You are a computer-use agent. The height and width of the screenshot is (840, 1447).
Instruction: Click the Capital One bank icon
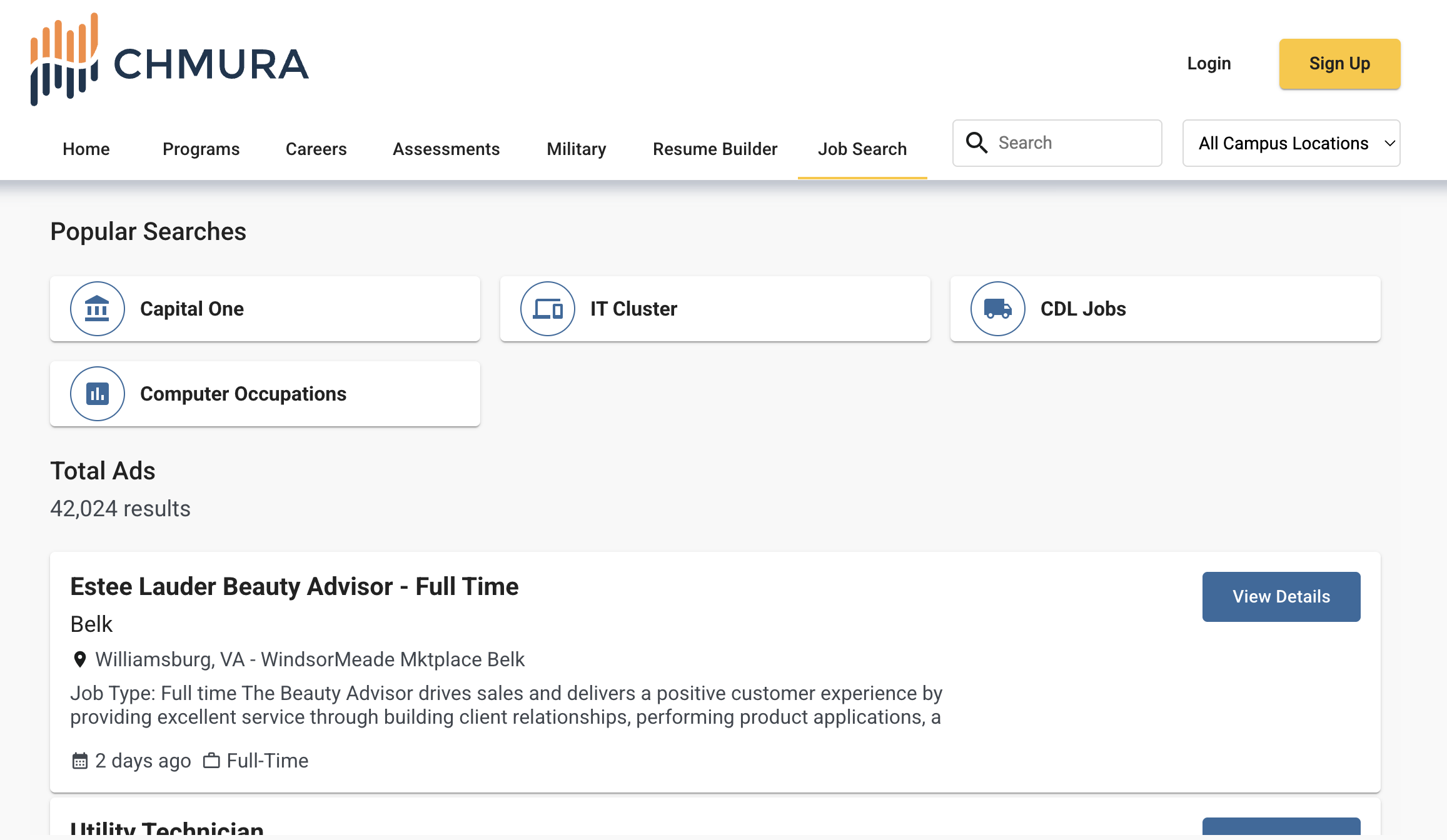pyautogui.click(x=97, y=309)
